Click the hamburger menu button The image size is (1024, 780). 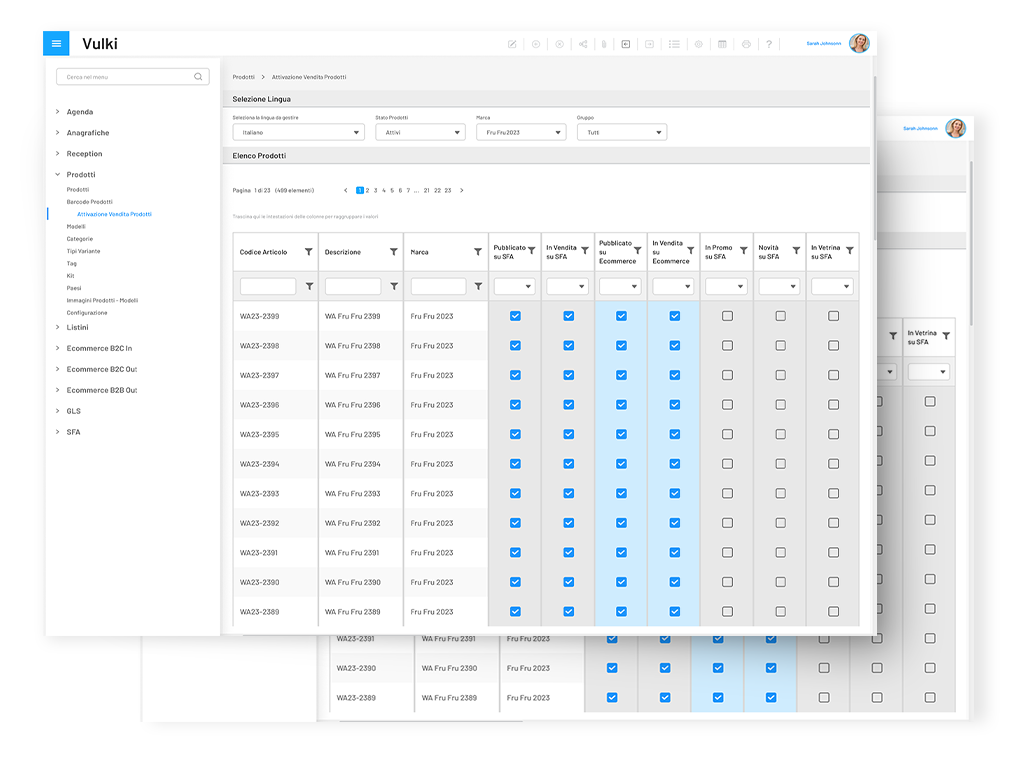point(57,44)
